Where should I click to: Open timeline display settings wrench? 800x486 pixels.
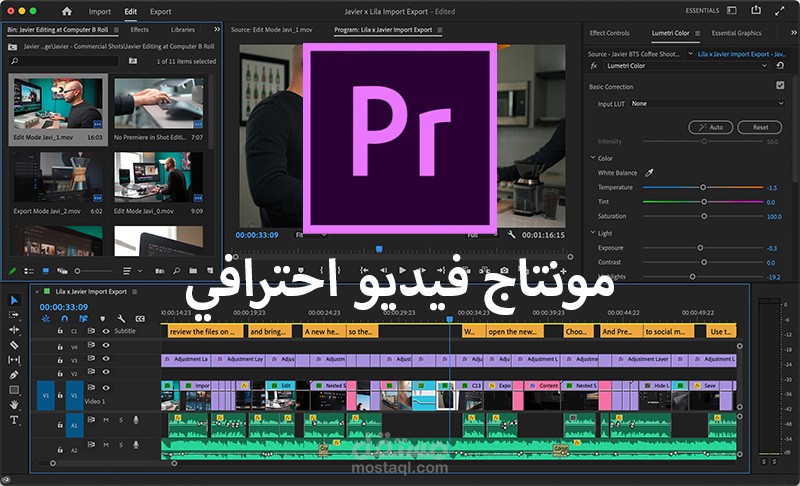pos(121,319)
